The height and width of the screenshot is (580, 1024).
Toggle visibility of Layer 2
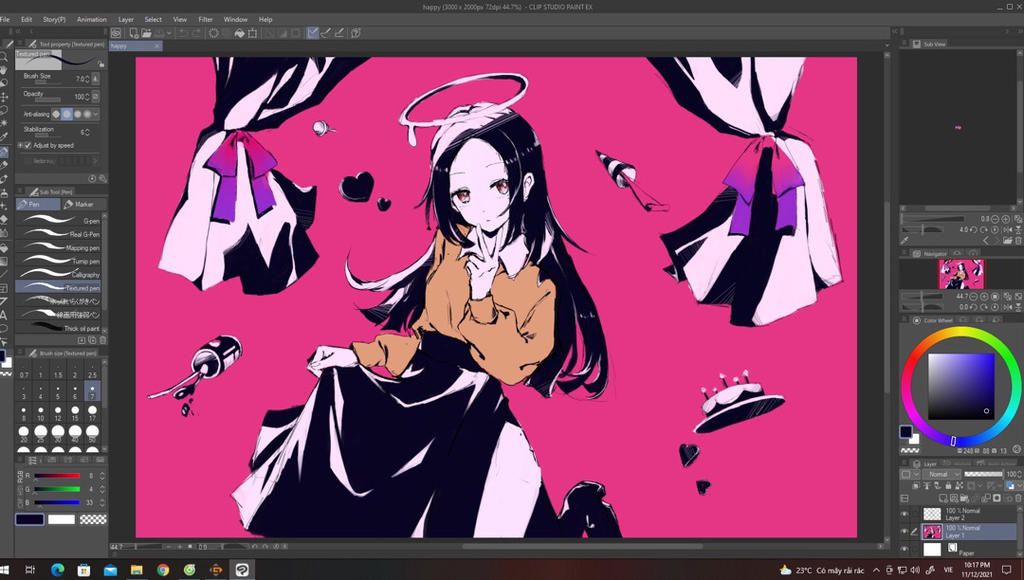pyautogui.click(x=904, y=513)
